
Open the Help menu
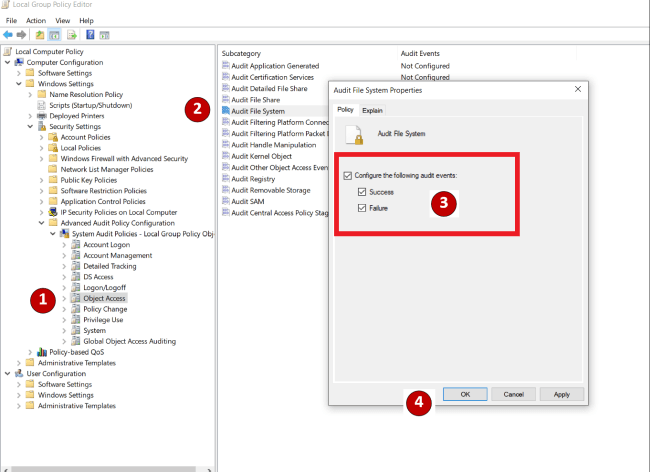pos(86,20)
